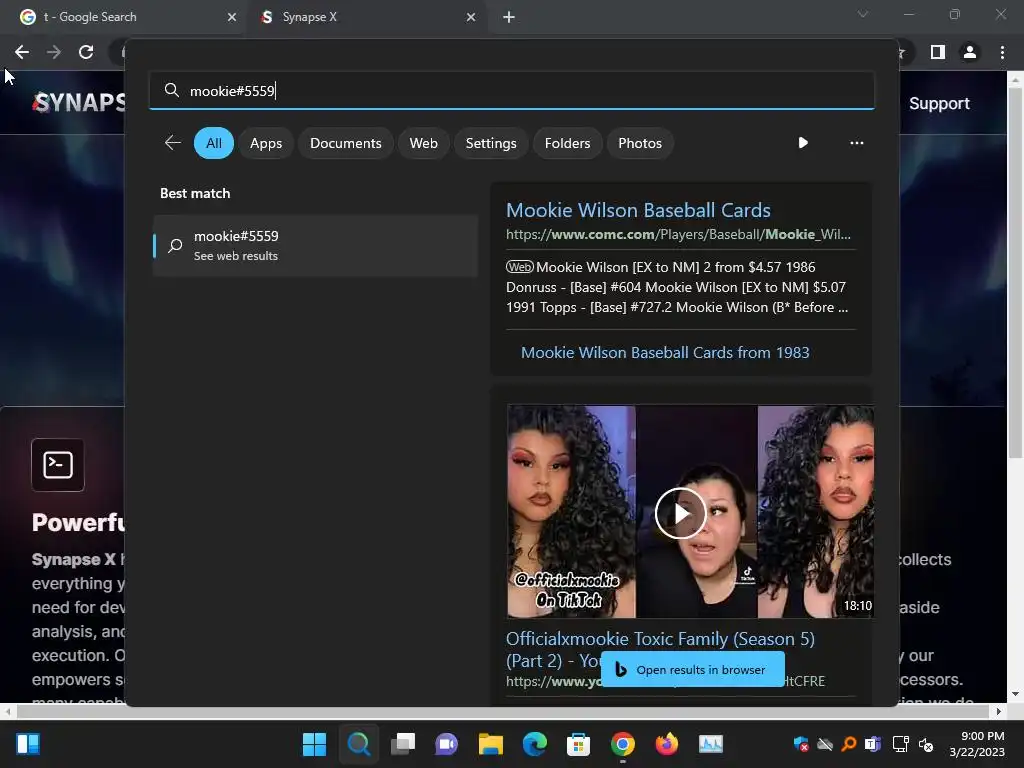1024x768 pixels.
Task: Click the Chrome back navigation arrow
Action: coord(22,52)
